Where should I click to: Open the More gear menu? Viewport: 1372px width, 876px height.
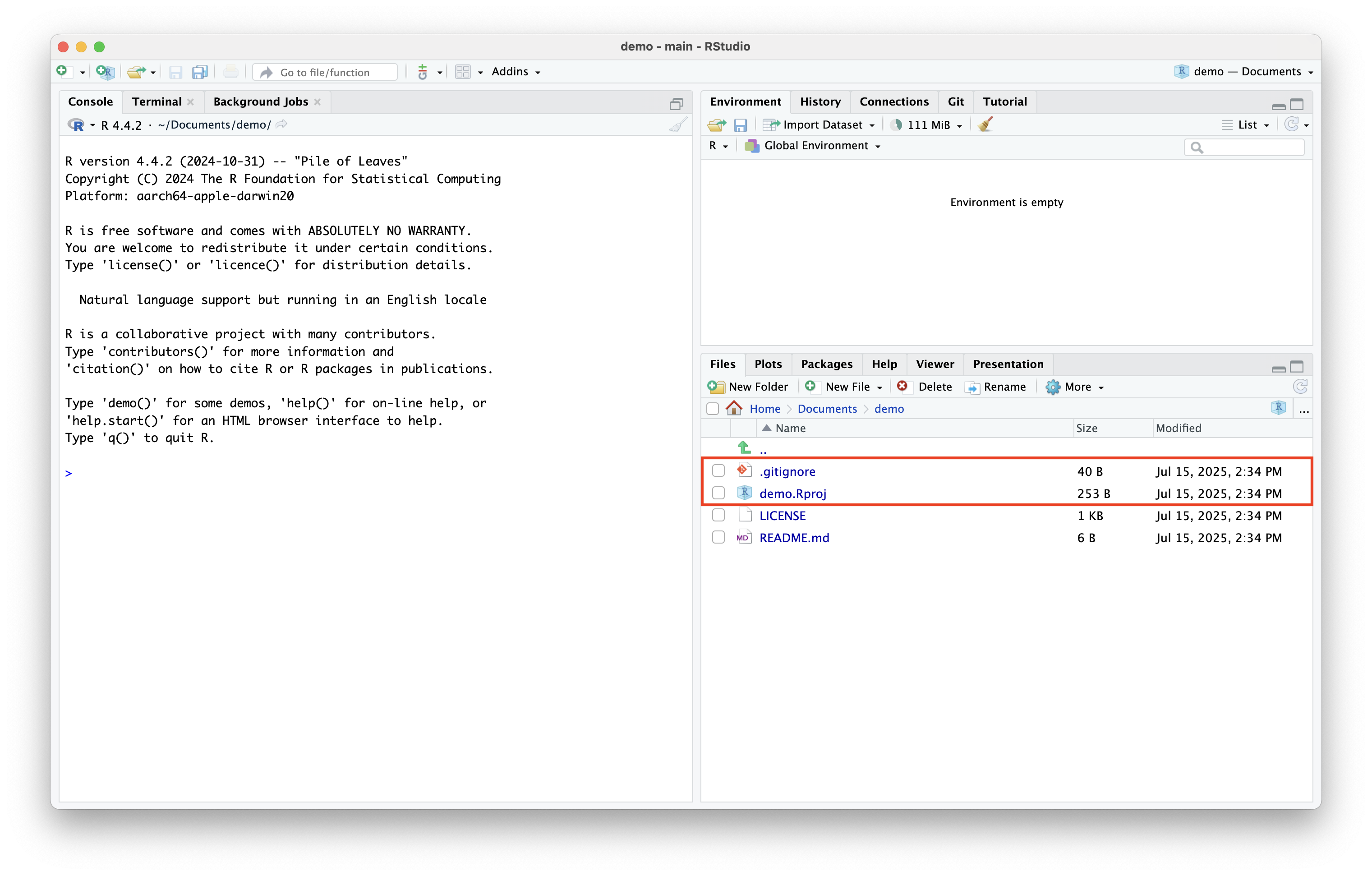(x=1075, y=387)
